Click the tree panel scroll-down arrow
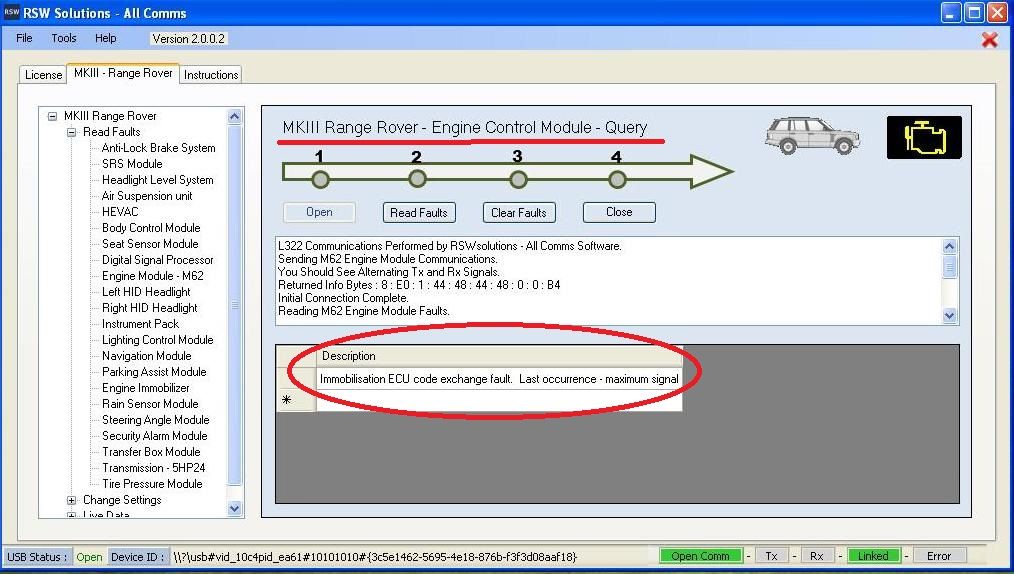Image resolution: width=1014 pixels, height=574 pixels. [235, 509]
